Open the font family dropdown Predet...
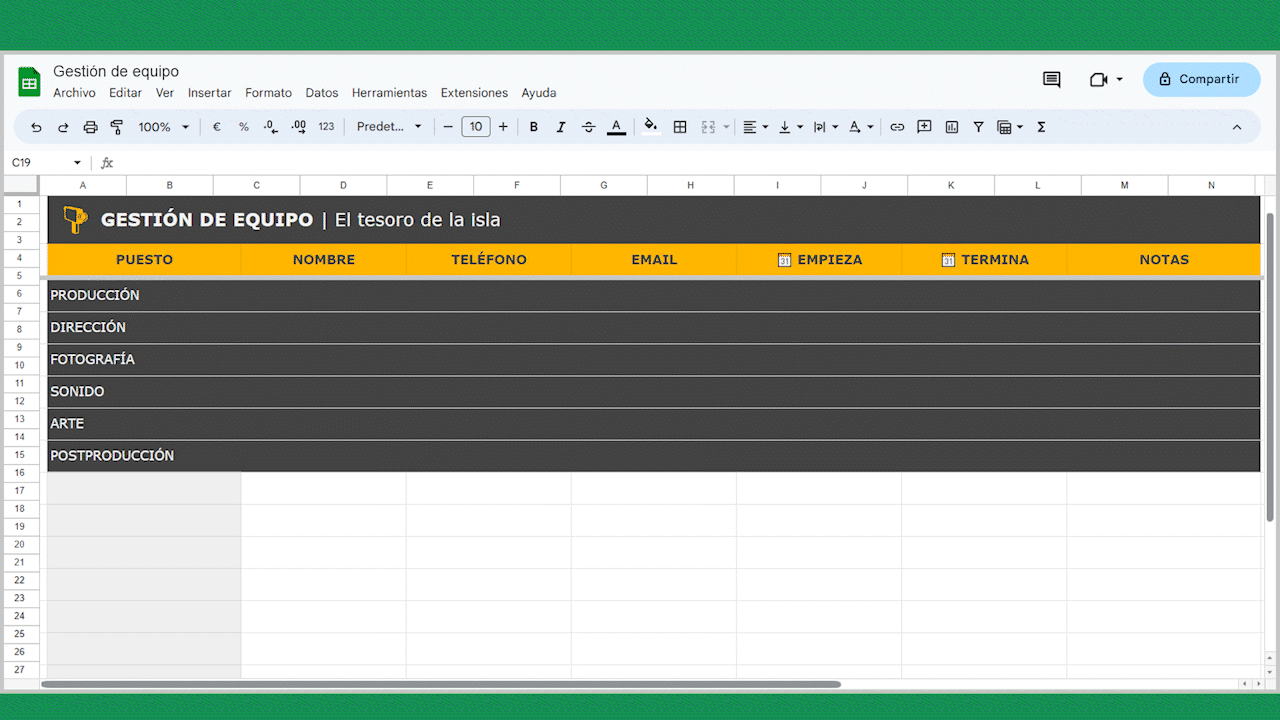The width and height of the screenshot is (1280, 720). click(x=390, y=127)
